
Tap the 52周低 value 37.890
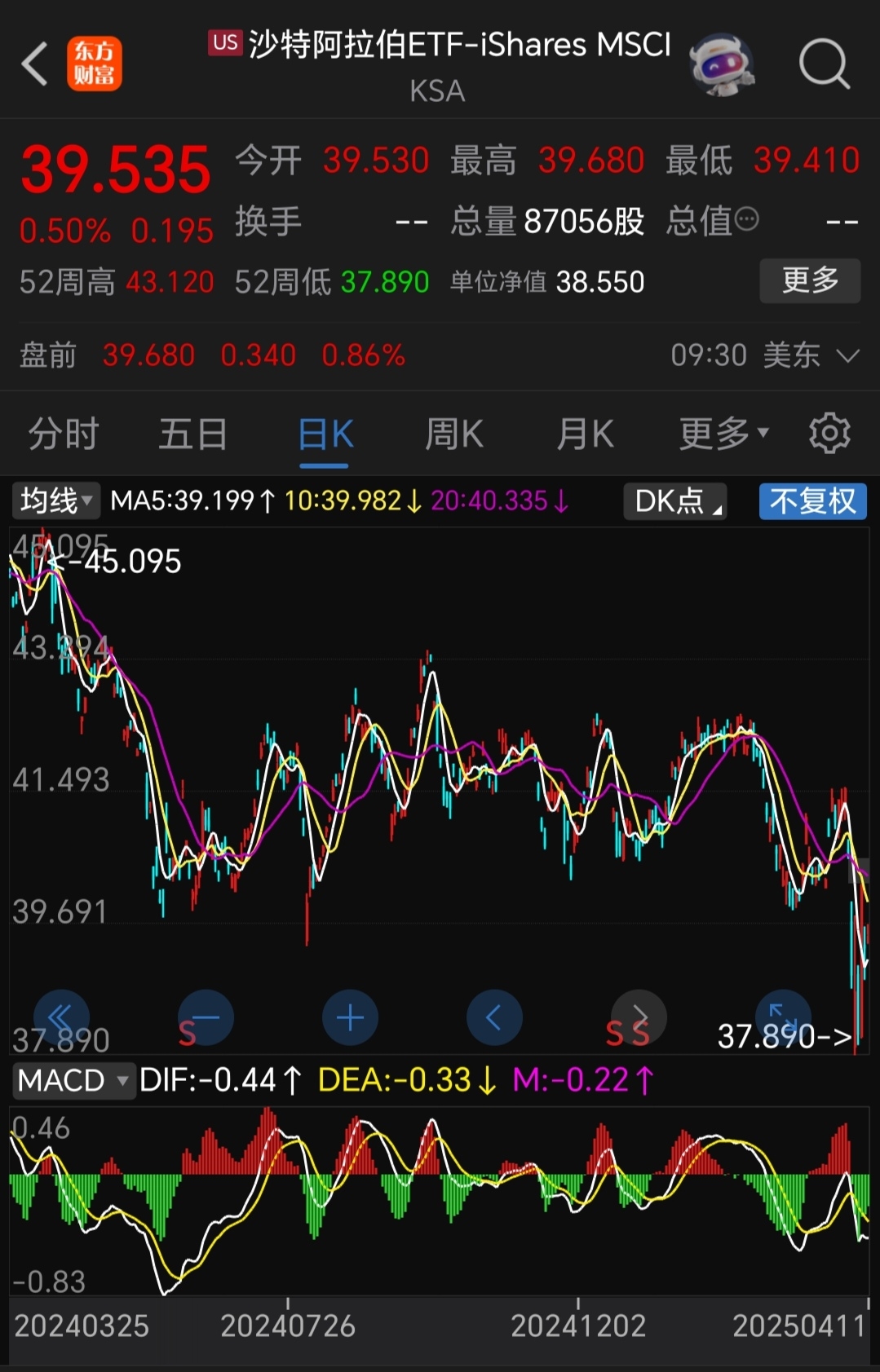[x=385, y=282]
